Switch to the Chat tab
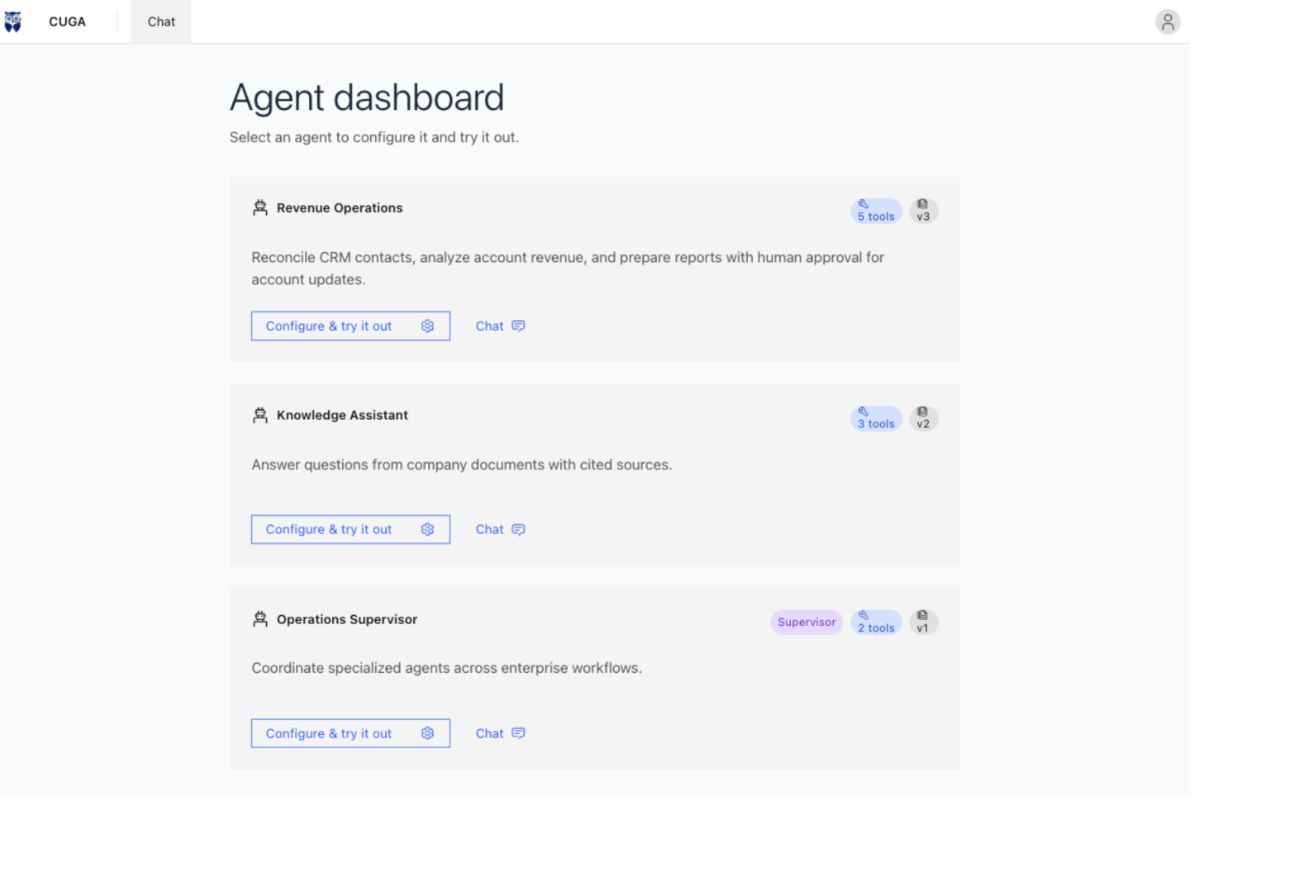 click(161, 22)
